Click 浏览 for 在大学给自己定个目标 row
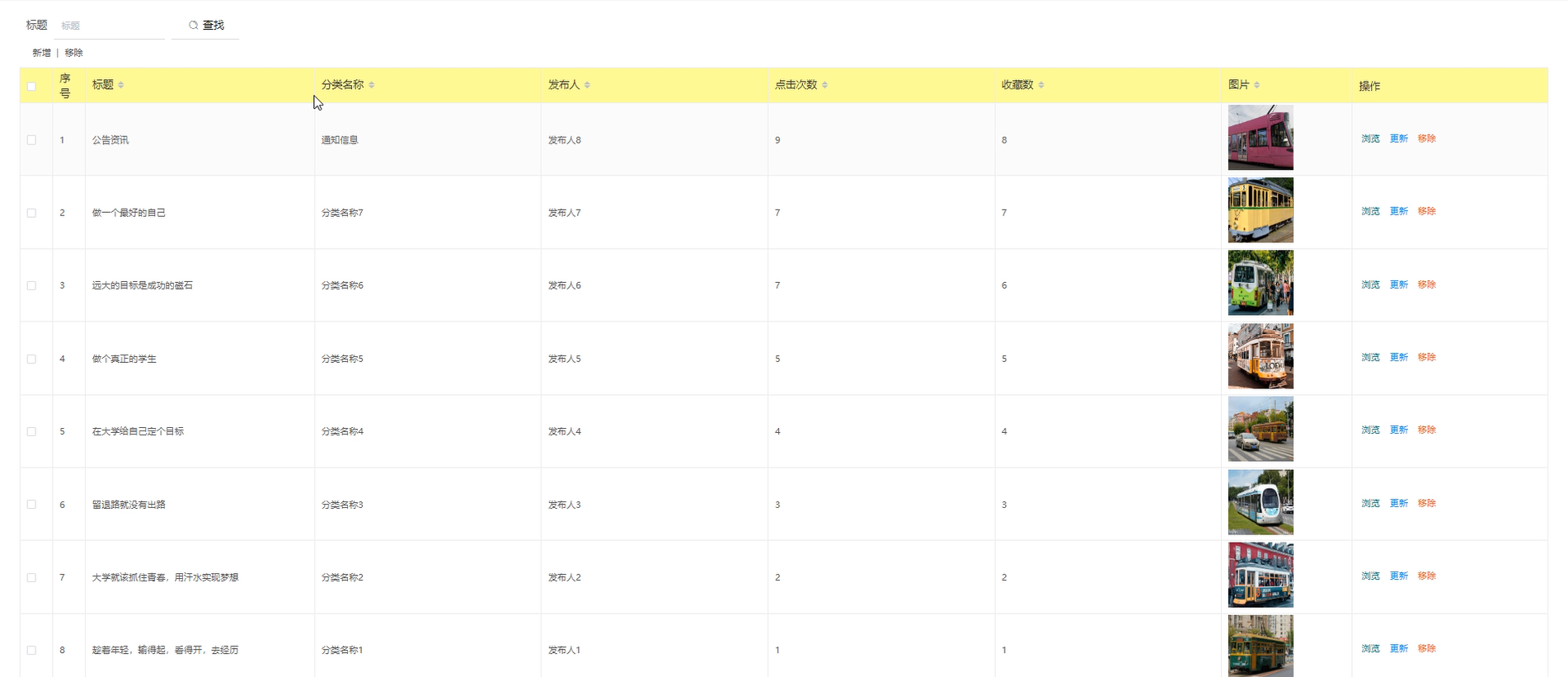1568x677 pixels. (1370, 430)
